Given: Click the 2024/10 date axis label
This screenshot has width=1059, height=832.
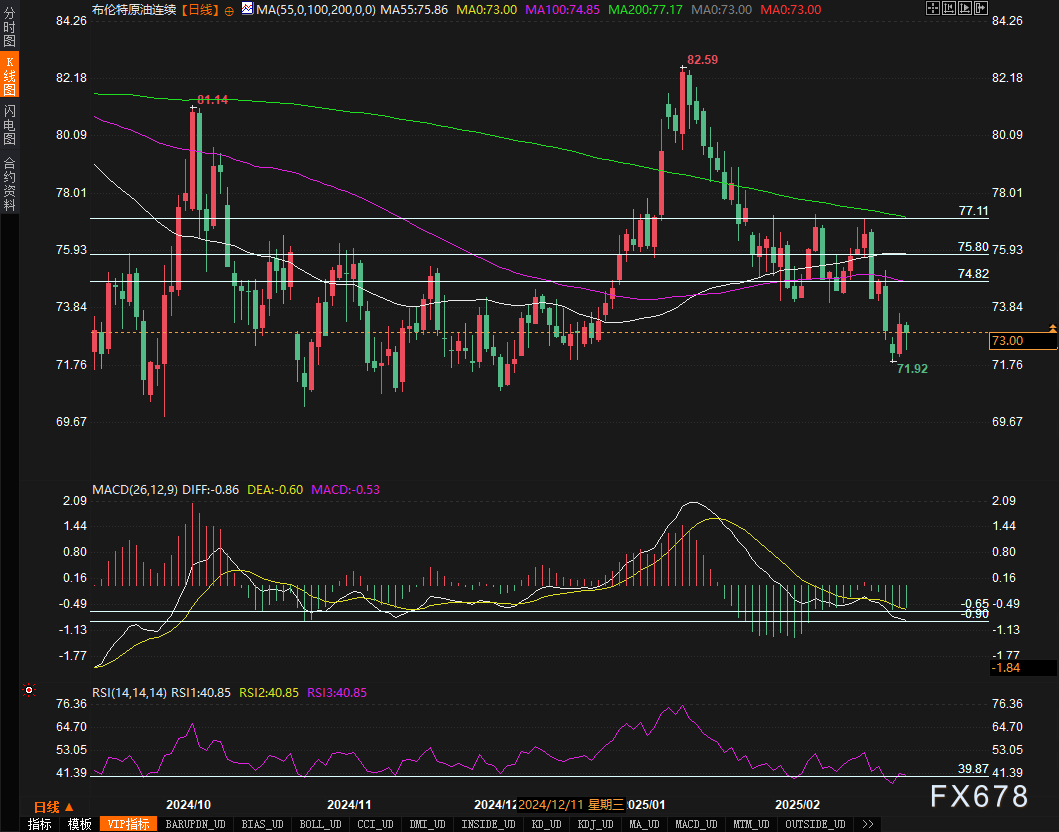Looking at the screenshot, I should click(x=188, y=804).
